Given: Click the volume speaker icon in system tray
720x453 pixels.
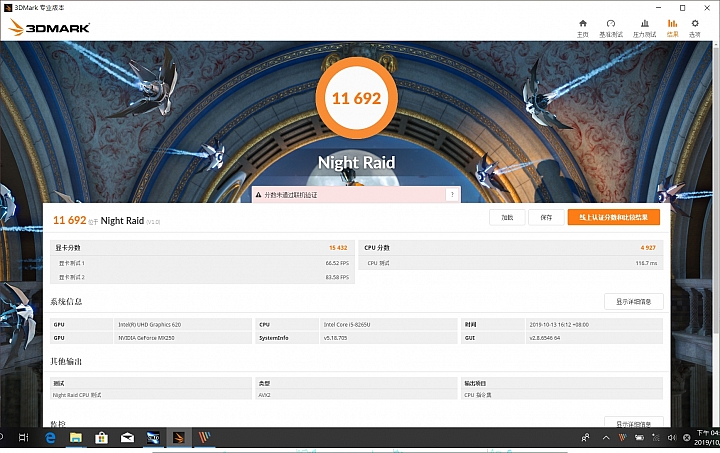Looking at the screenshot, I should (x=672, y=438).
